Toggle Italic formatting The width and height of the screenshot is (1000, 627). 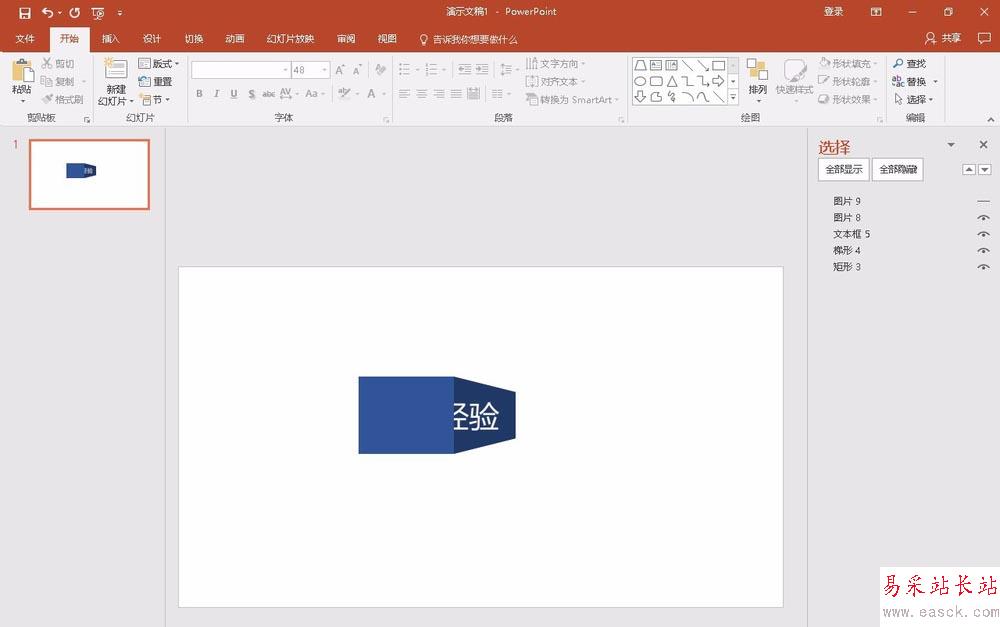(x=217, y=94)
